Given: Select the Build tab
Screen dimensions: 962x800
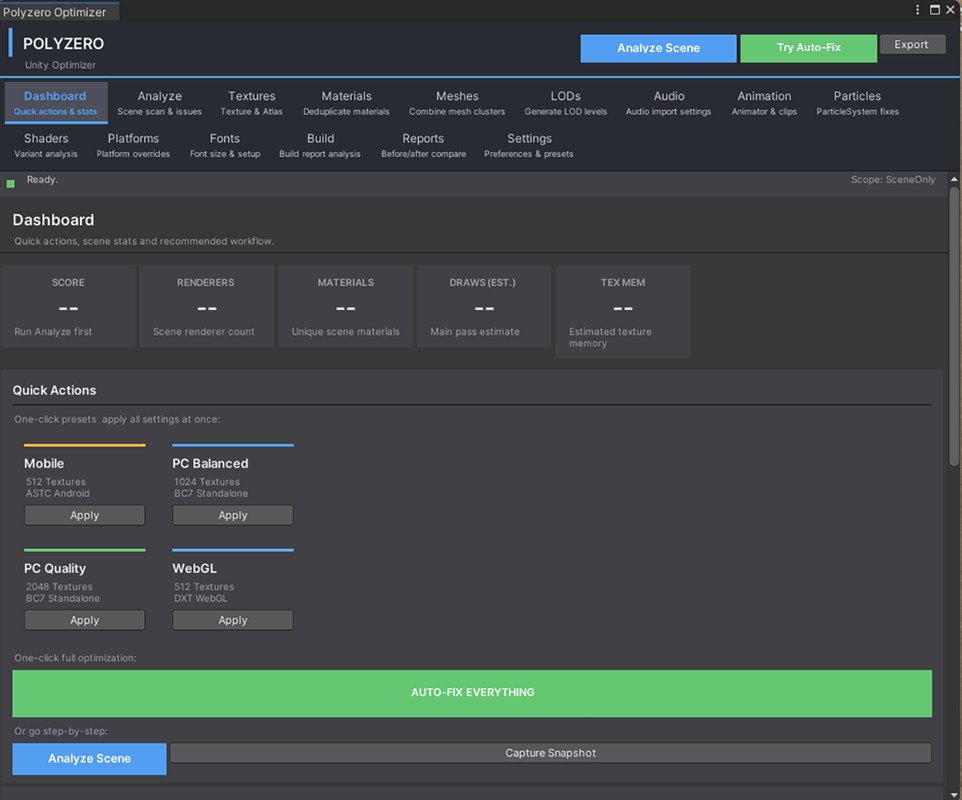Looking at the screenshot, I should [x=320, y=145].
